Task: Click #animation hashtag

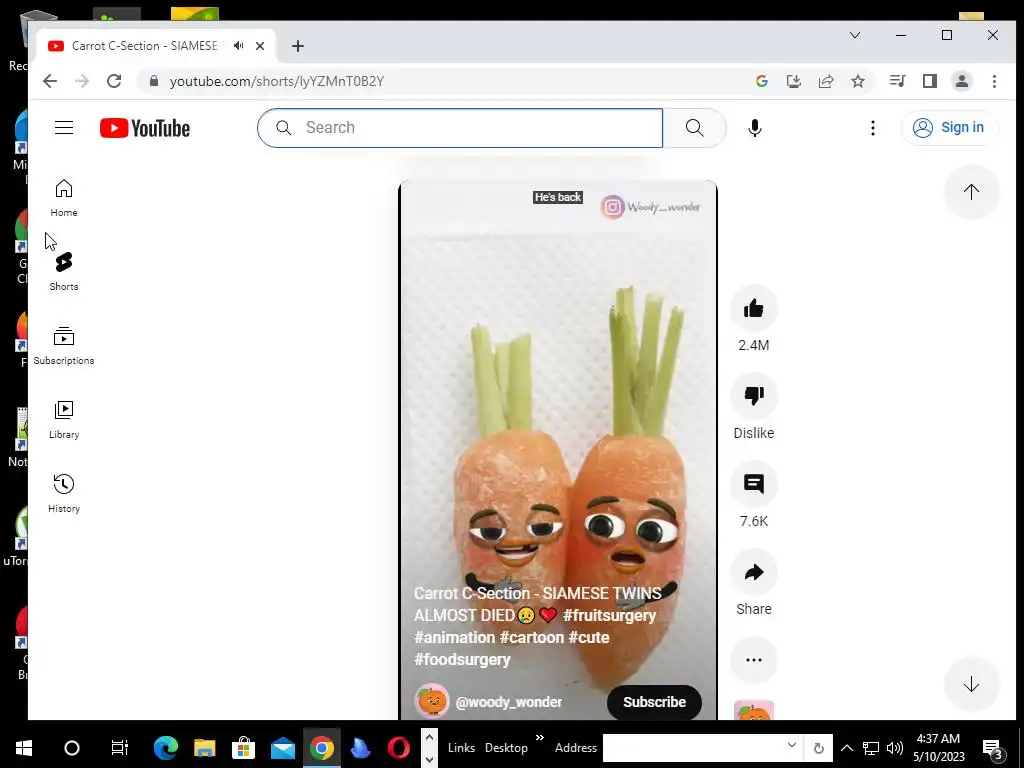Action: pos(455,637)
